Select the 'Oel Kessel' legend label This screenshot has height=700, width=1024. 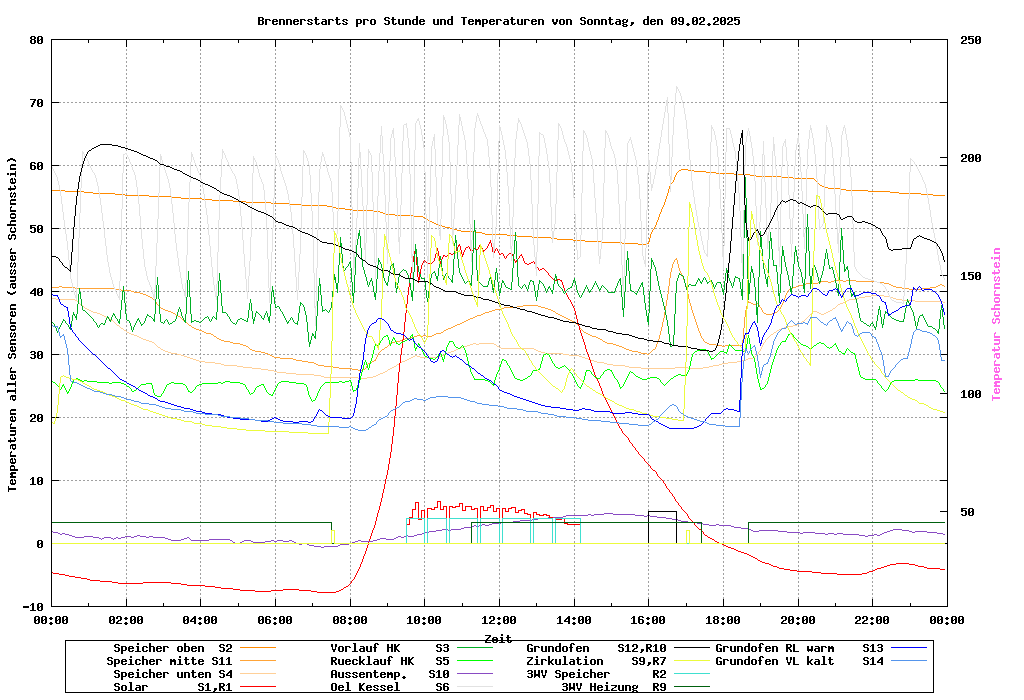click(365, 687)
